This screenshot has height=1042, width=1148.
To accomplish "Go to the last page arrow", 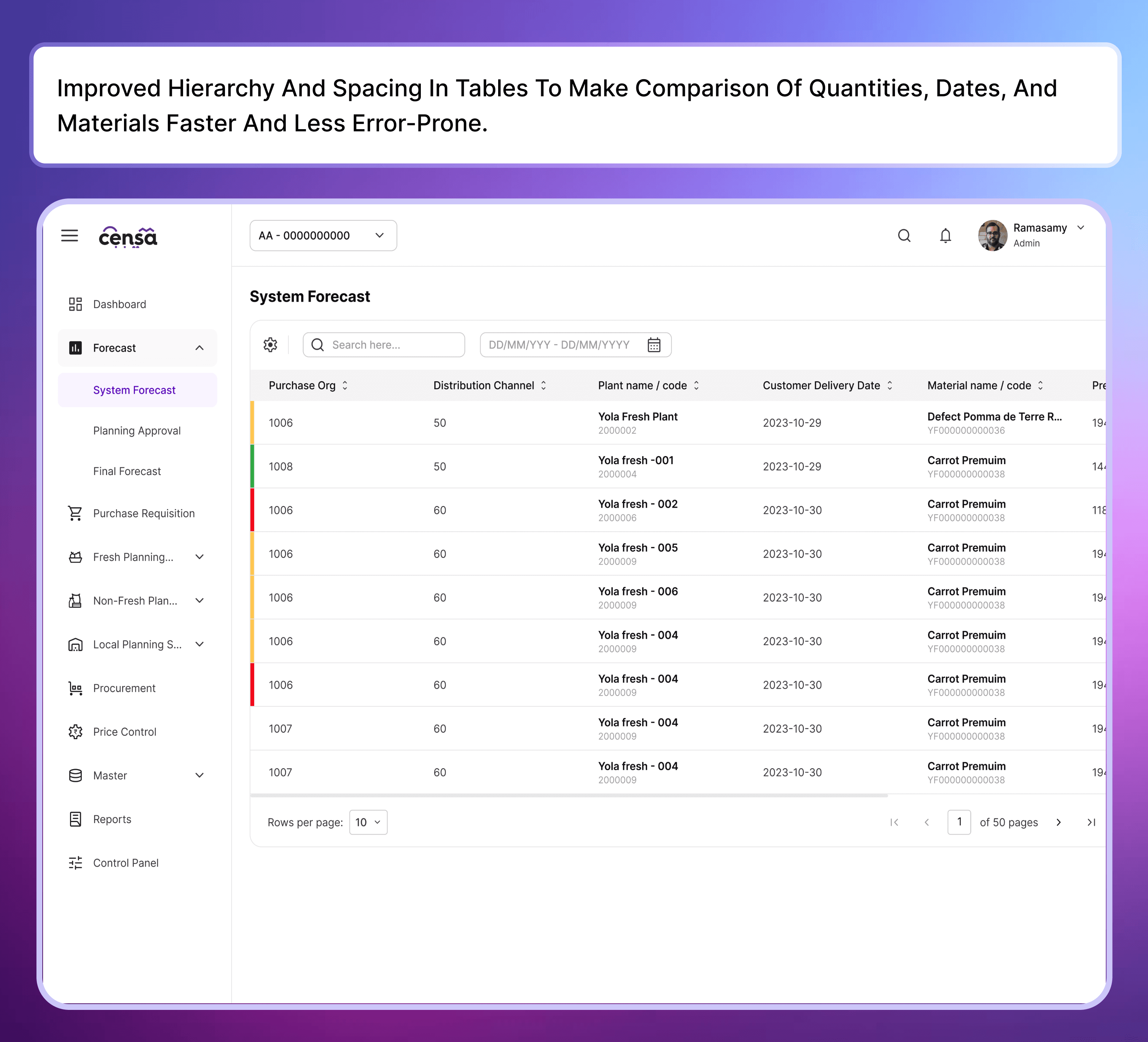I will (x=1090, y=822).
